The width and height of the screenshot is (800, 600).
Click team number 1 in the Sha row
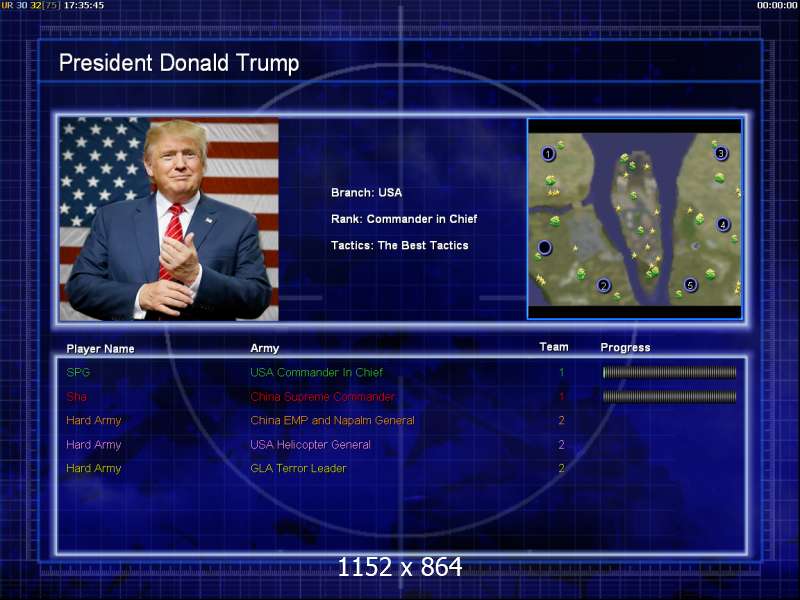coord(562,396)
